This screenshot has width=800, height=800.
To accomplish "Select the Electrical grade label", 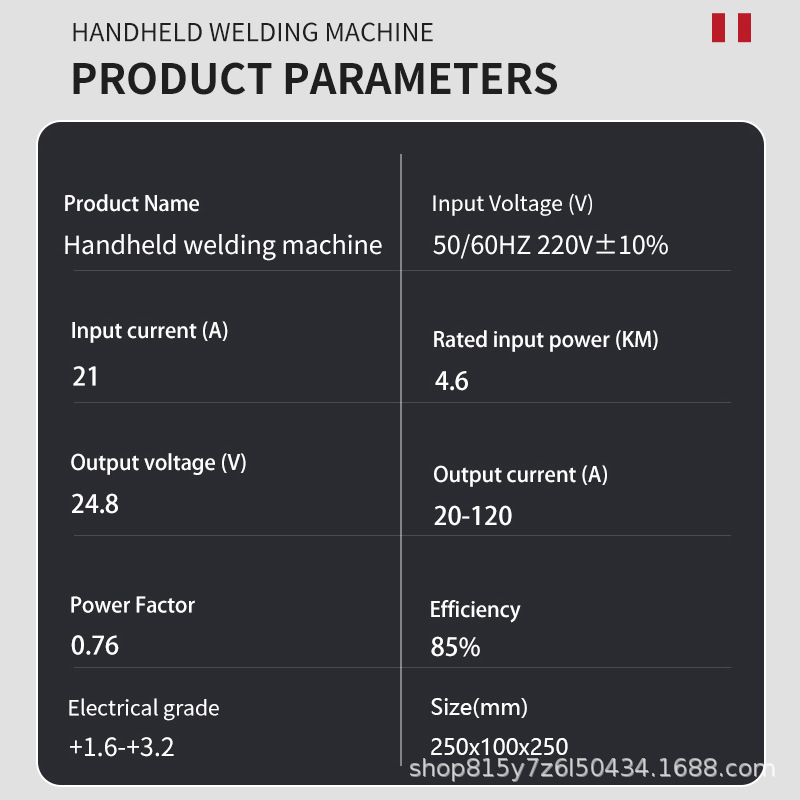I will [143, 709].
